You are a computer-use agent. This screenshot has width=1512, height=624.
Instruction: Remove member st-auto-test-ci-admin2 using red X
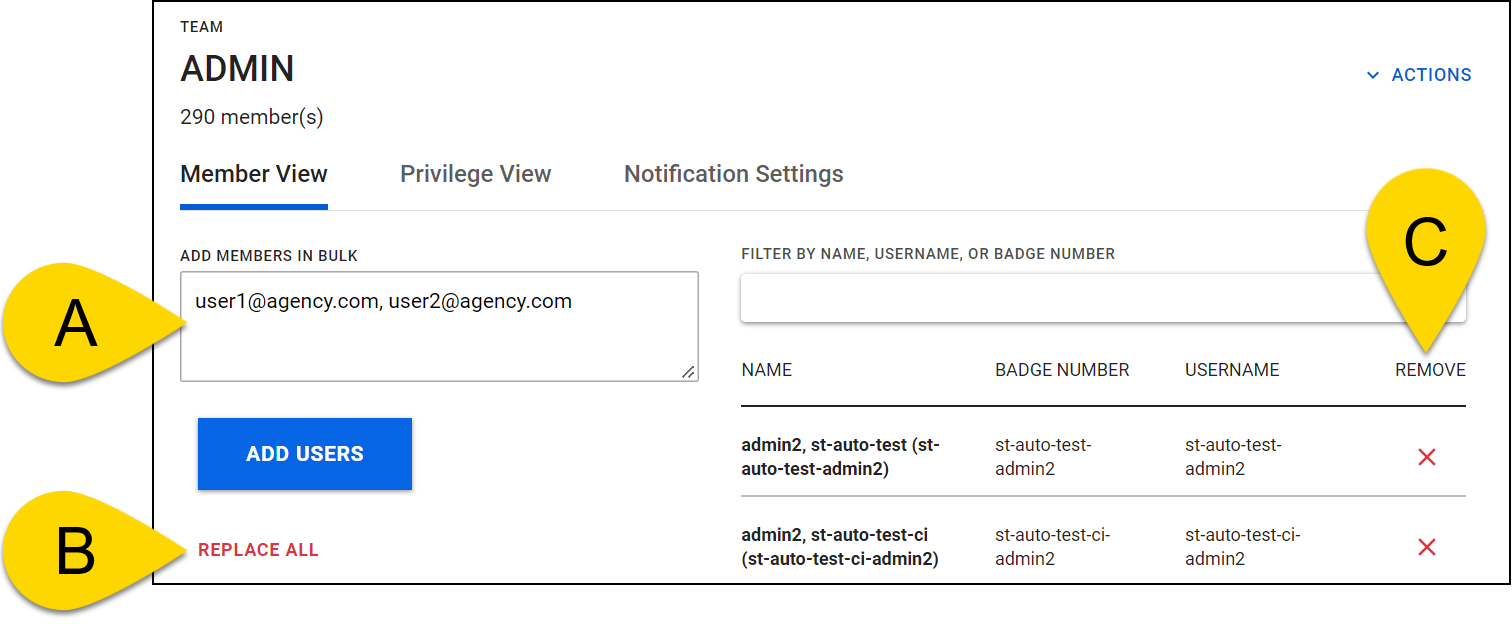pos(1427,547)
